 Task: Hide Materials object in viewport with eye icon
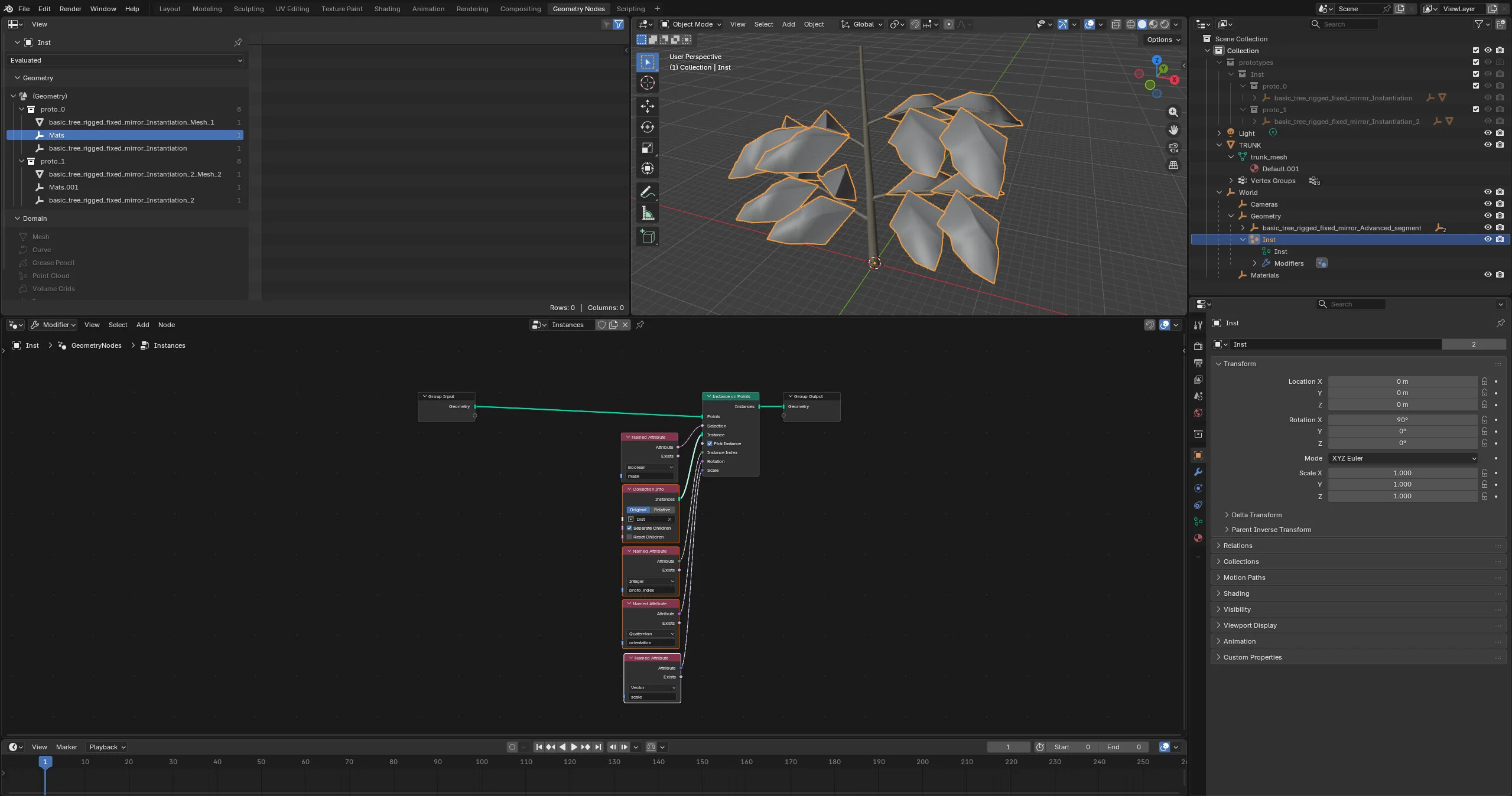[x=1487, y=275]
